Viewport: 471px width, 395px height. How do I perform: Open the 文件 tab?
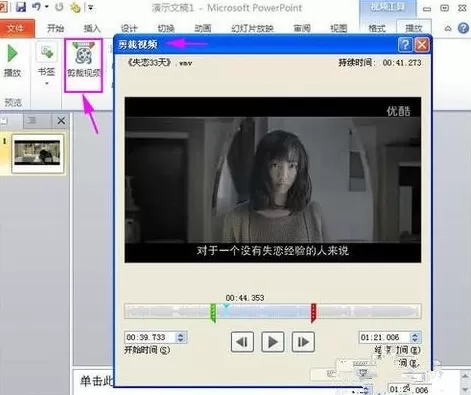pyautogui.click(x=16, y=28)
